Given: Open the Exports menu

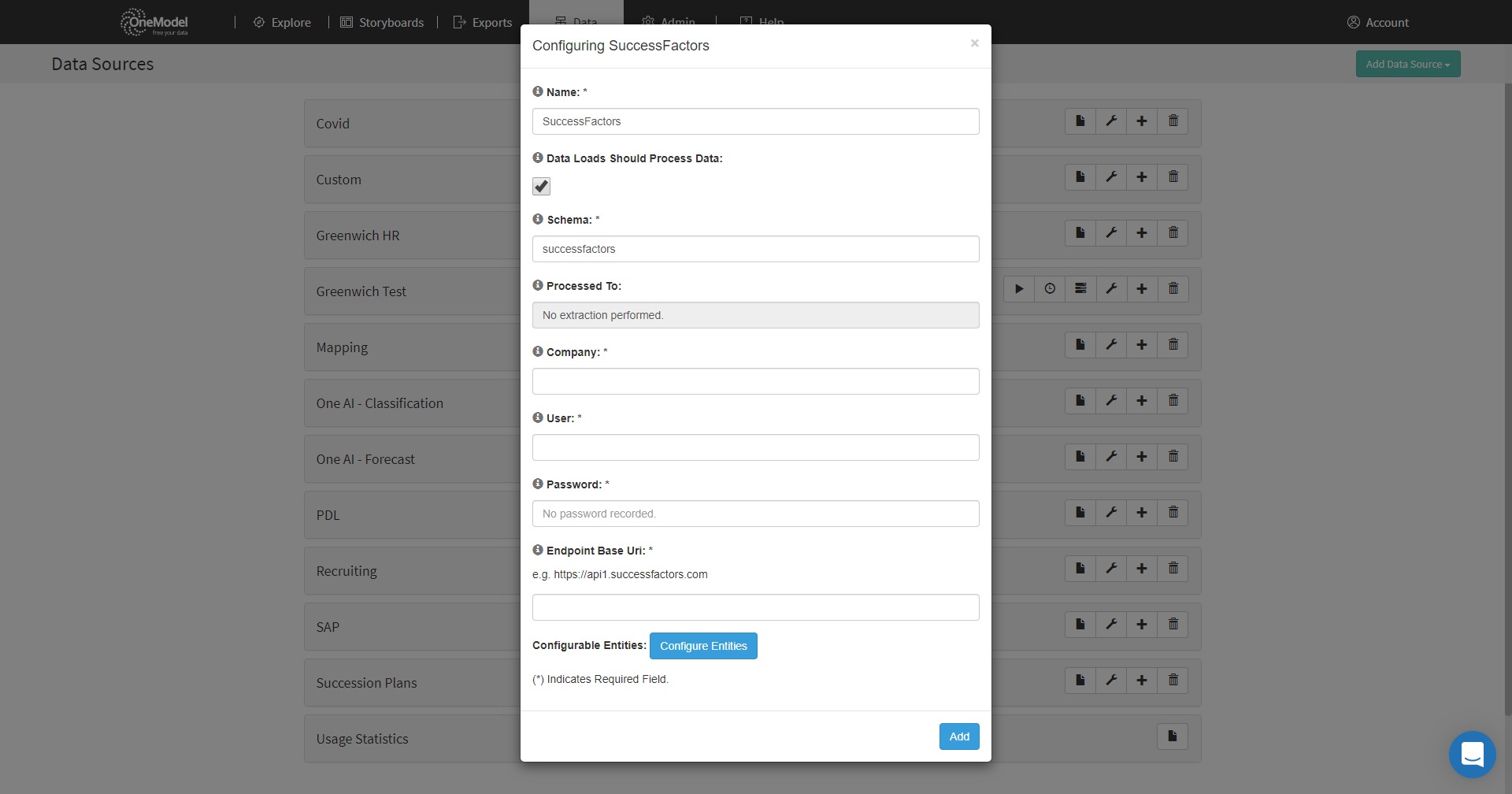Looking at the screenshot, I should click(x=483, y=23).
